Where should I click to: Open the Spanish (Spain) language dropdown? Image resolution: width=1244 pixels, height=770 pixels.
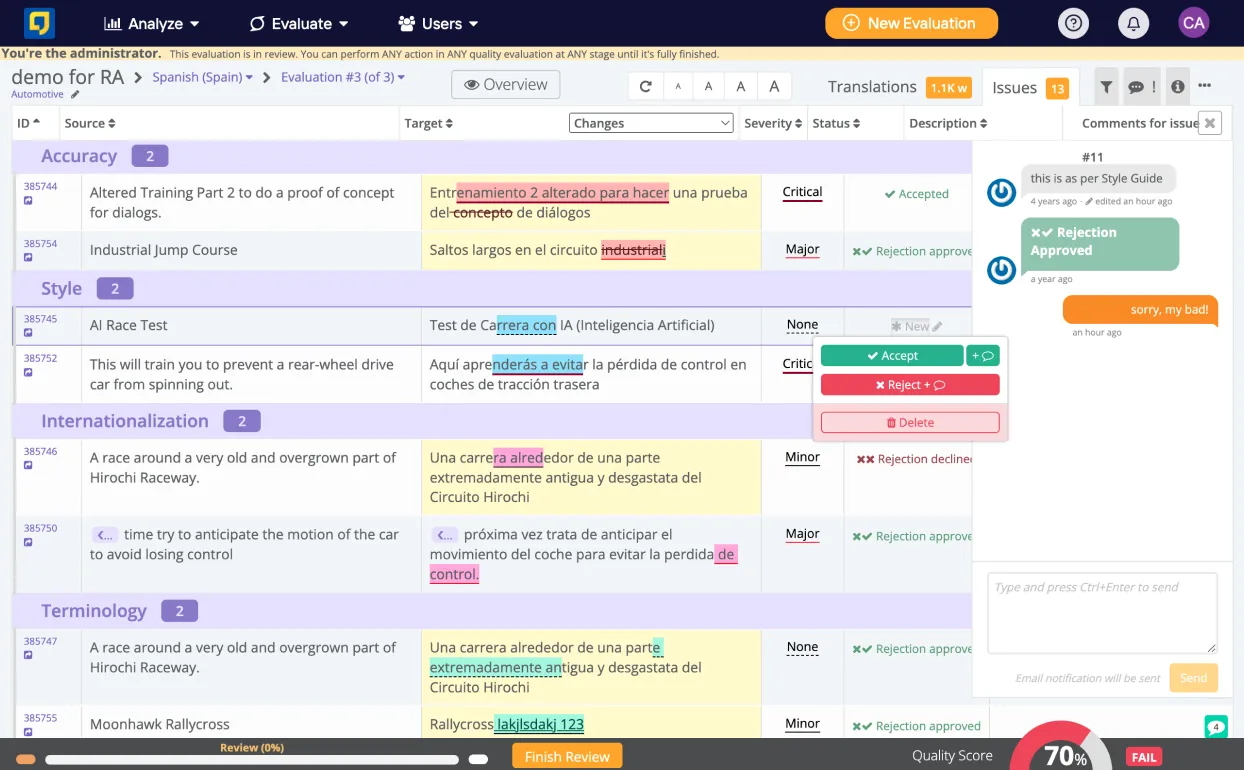(203, 77)
